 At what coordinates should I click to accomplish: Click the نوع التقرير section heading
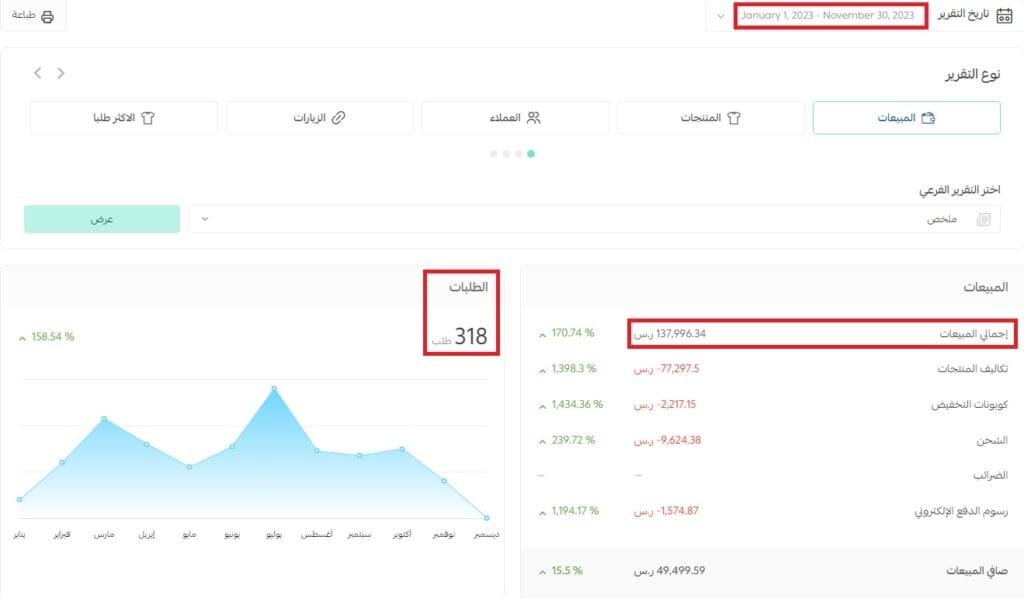972,74
